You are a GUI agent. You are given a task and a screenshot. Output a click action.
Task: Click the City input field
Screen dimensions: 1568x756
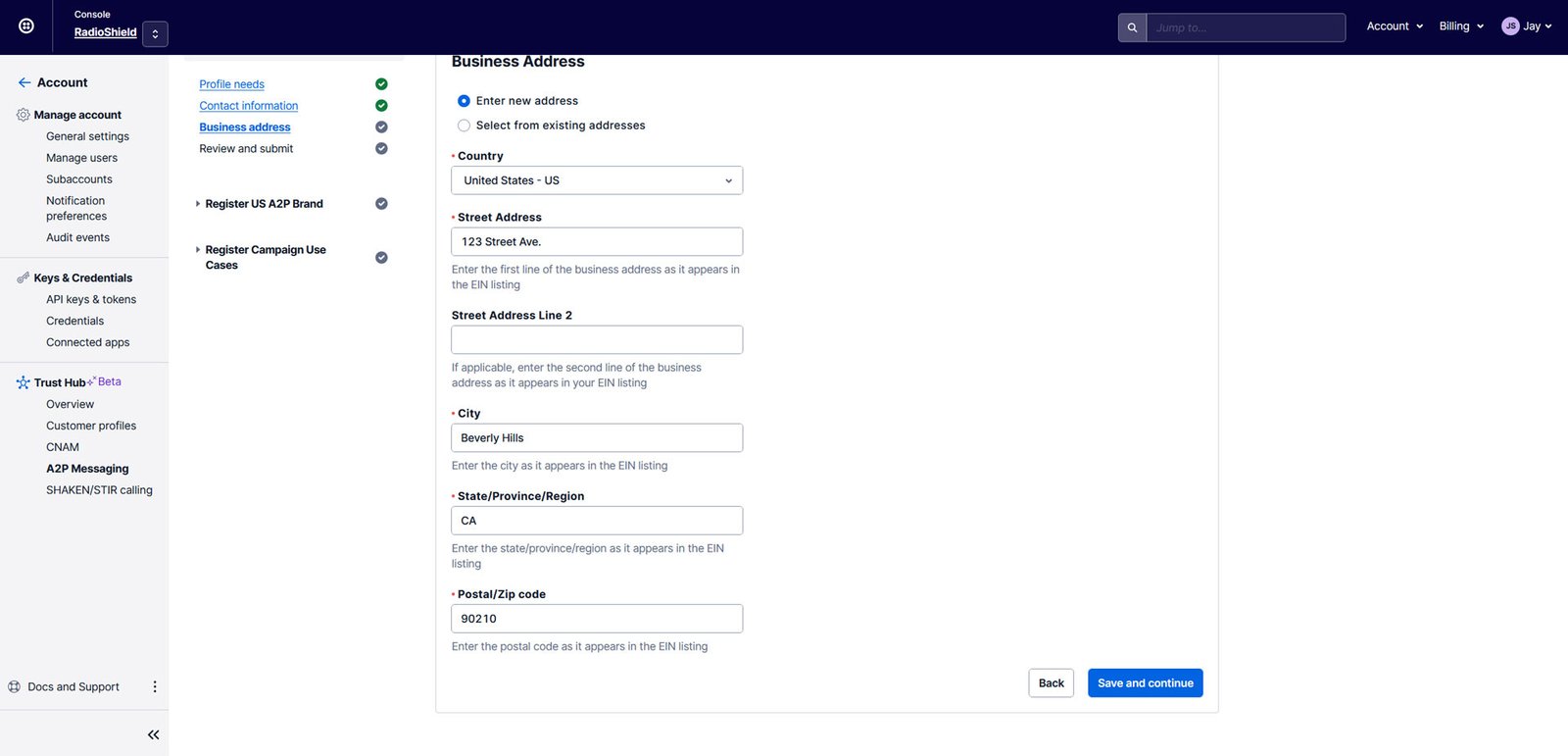597,438
